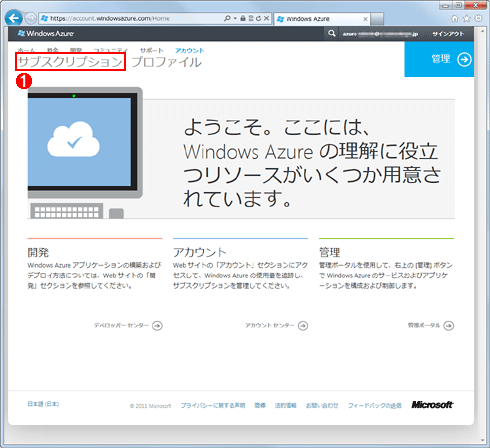490x448 pixels.
Task: Click the stop loading X in address bar
Action: pos(266,19)
